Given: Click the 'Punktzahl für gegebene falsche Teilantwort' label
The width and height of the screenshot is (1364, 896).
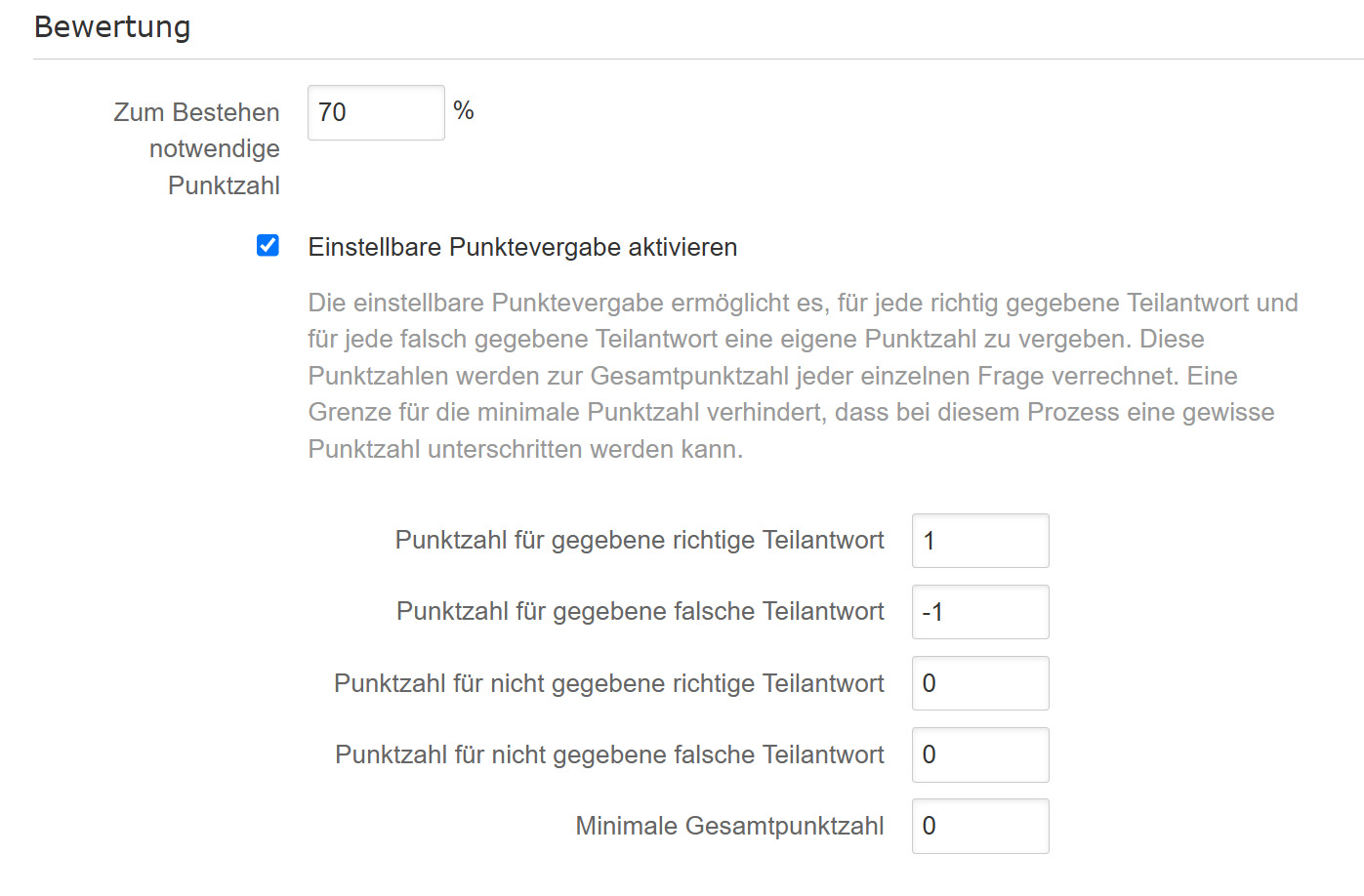Looking at the screenshot, I should point(640,612).
